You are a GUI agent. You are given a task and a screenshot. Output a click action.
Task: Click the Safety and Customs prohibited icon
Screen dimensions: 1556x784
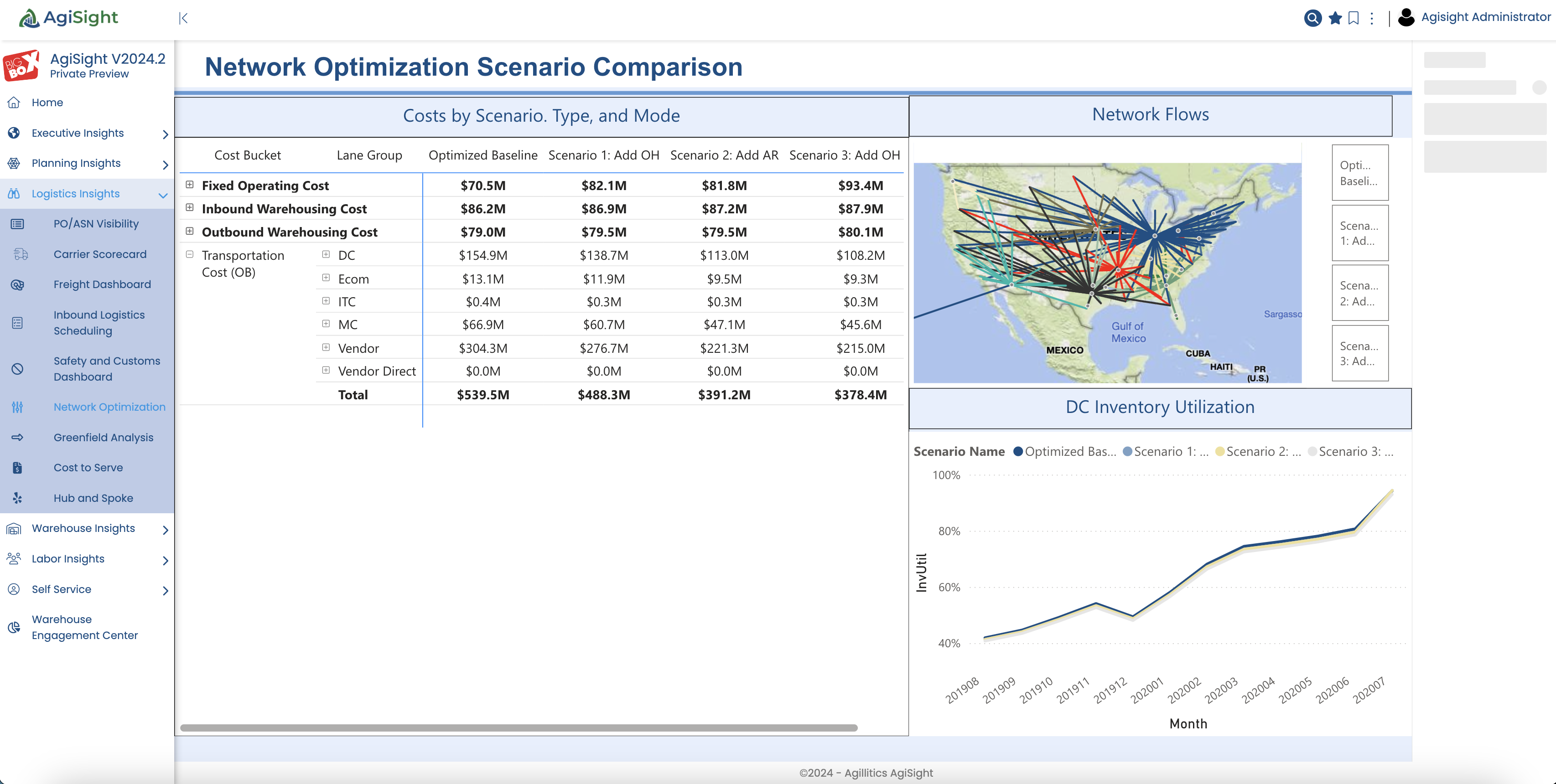click(17, 369)
